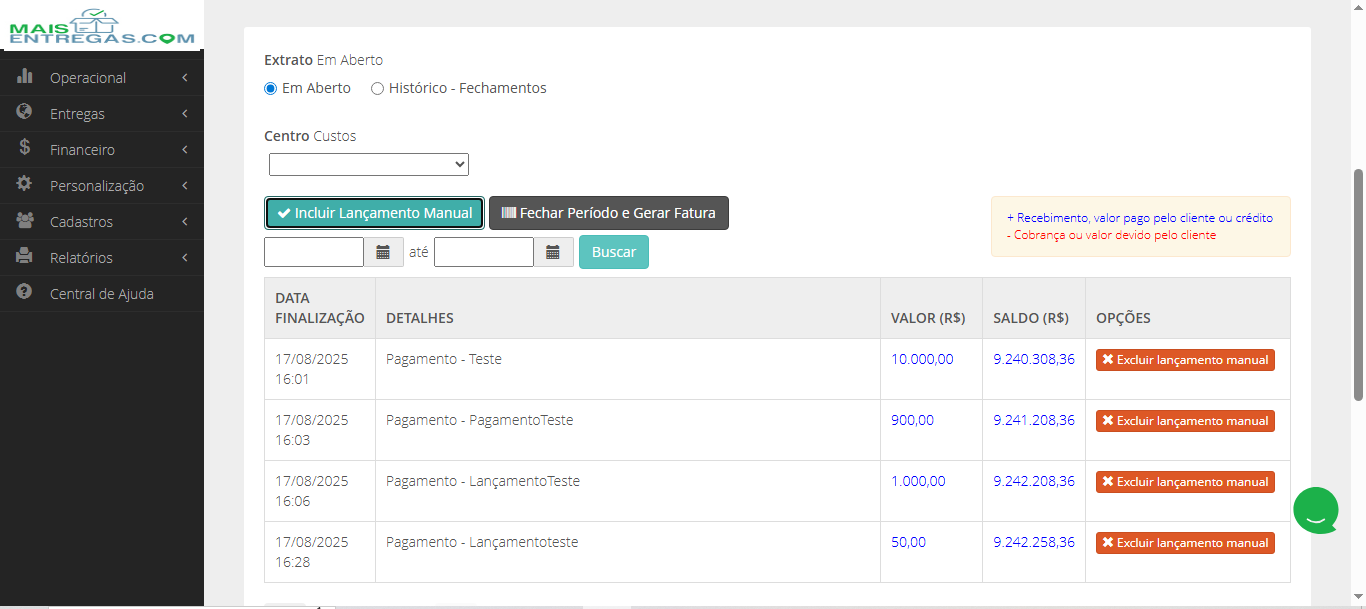This screenshot has height=609, width=1366.
Task: Open the Centro Custos dropdown
Action: tap(369, 164)
